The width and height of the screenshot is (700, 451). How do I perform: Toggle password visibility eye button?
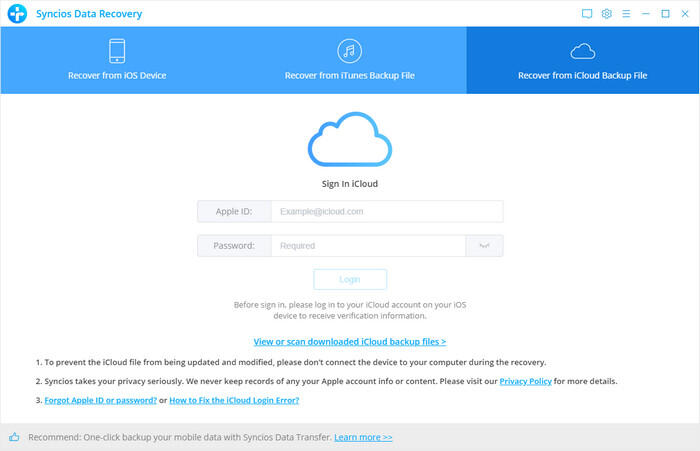point(484,245)
